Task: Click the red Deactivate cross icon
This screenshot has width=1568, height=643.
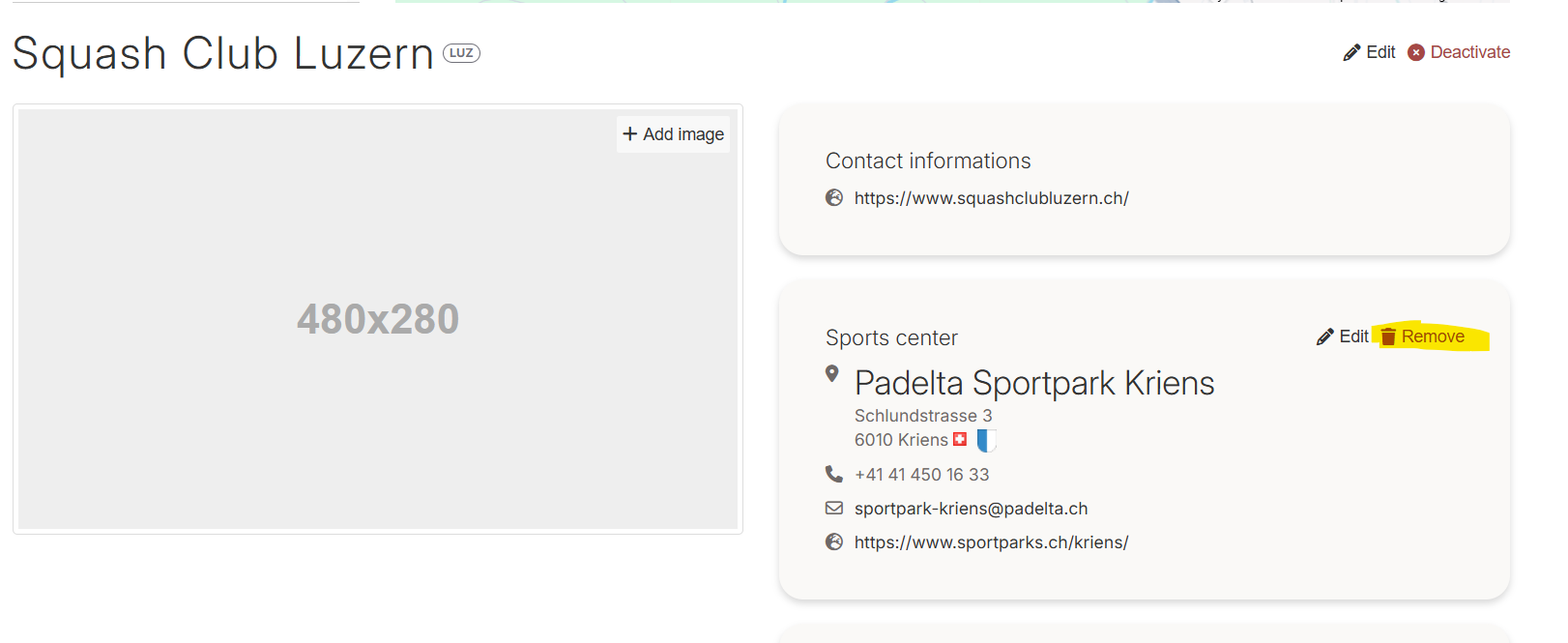Action: point(1416,52)
